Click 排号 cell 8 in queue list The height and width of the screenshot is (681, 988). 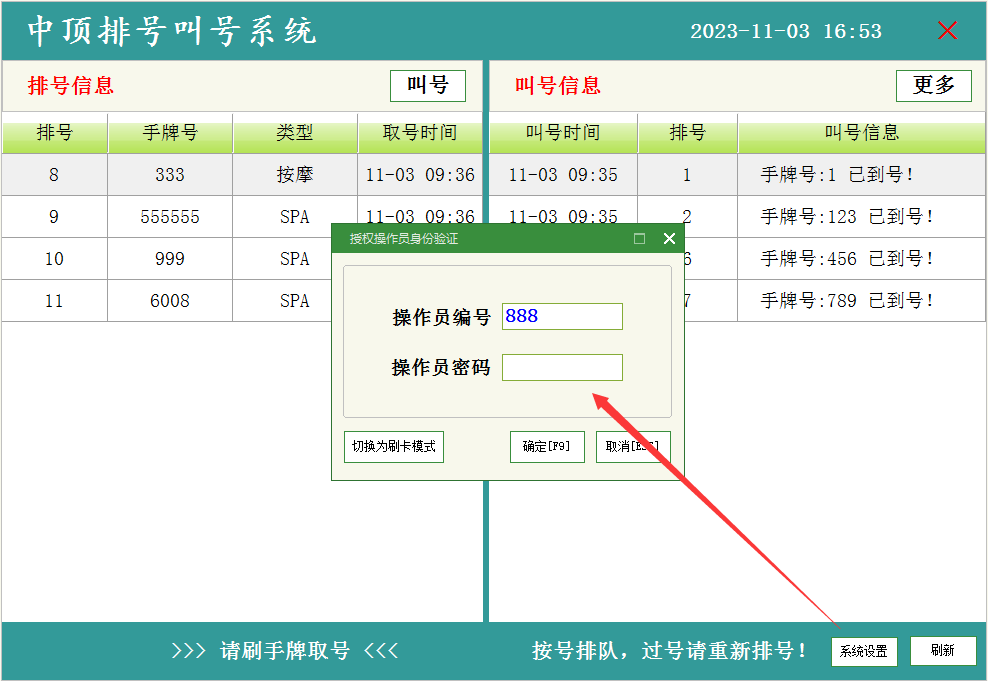(54, 175)
